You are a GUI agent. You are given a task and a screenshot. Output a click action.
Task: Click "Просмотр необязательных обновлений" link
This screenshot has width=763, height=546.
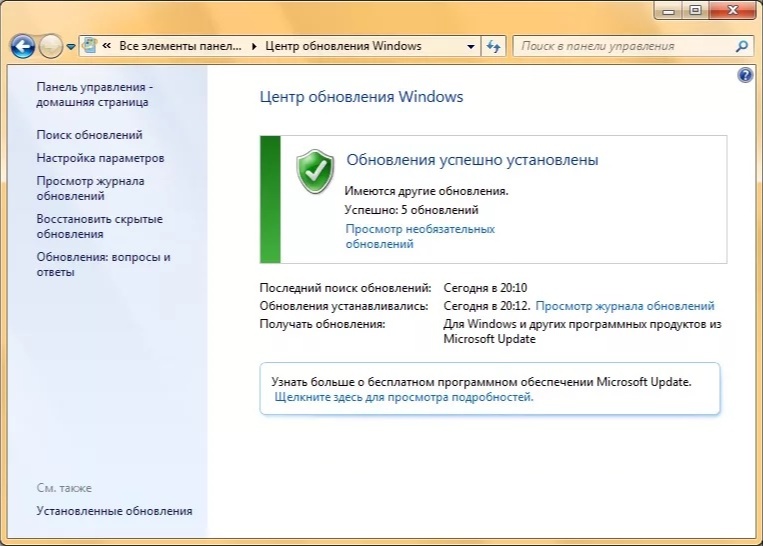[x=420, y=237]
